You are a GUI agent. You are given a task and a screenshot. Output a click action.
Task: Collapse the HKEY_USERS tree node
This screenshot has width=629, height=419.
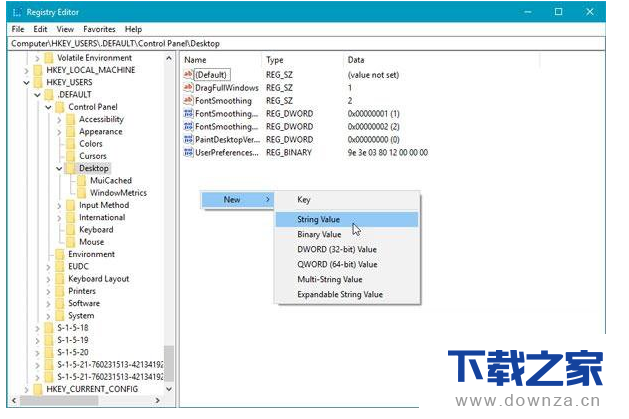26,83
